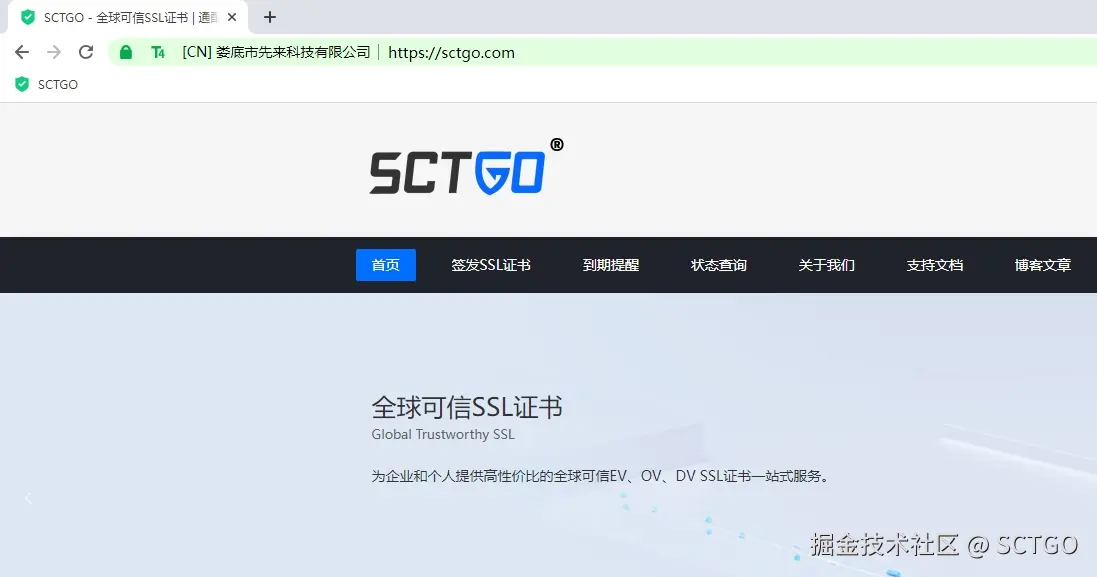
Task: Go to 首页 in the navigation menu
Action: click(385, 265)
